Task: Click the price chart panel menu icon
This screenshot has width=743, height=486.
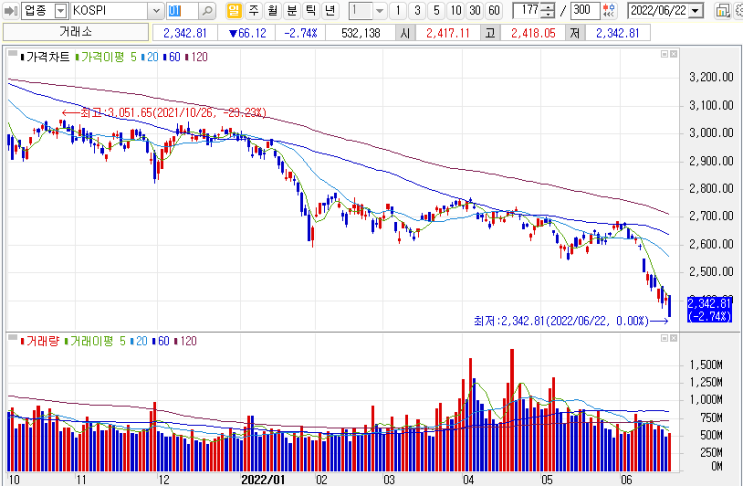Action: click(x=13, y=54)
